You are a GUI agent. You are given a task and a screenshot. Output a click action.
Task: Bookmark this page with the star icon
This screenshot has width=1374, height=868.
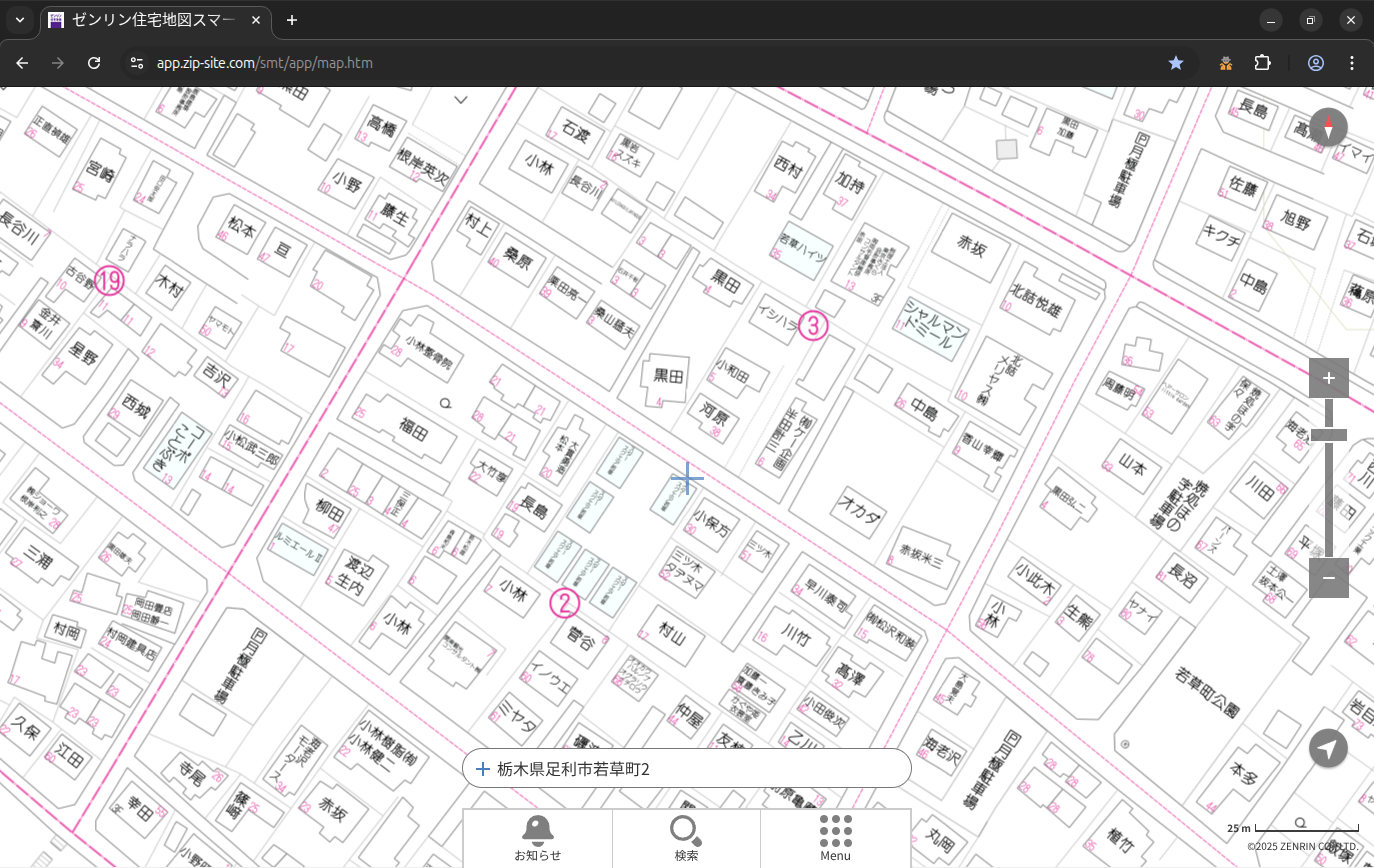point(1176,63)
